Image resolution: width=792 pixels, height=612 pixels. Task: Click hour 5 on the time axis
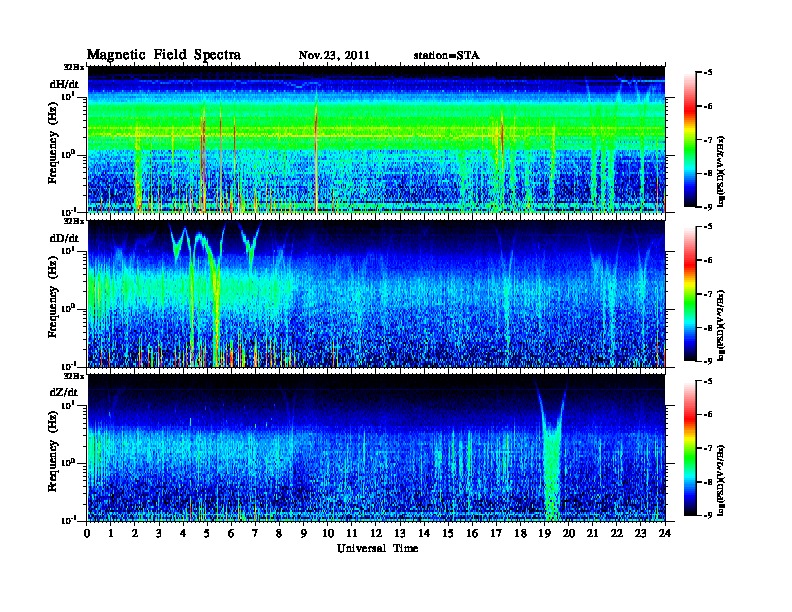[x=207, y=534]
